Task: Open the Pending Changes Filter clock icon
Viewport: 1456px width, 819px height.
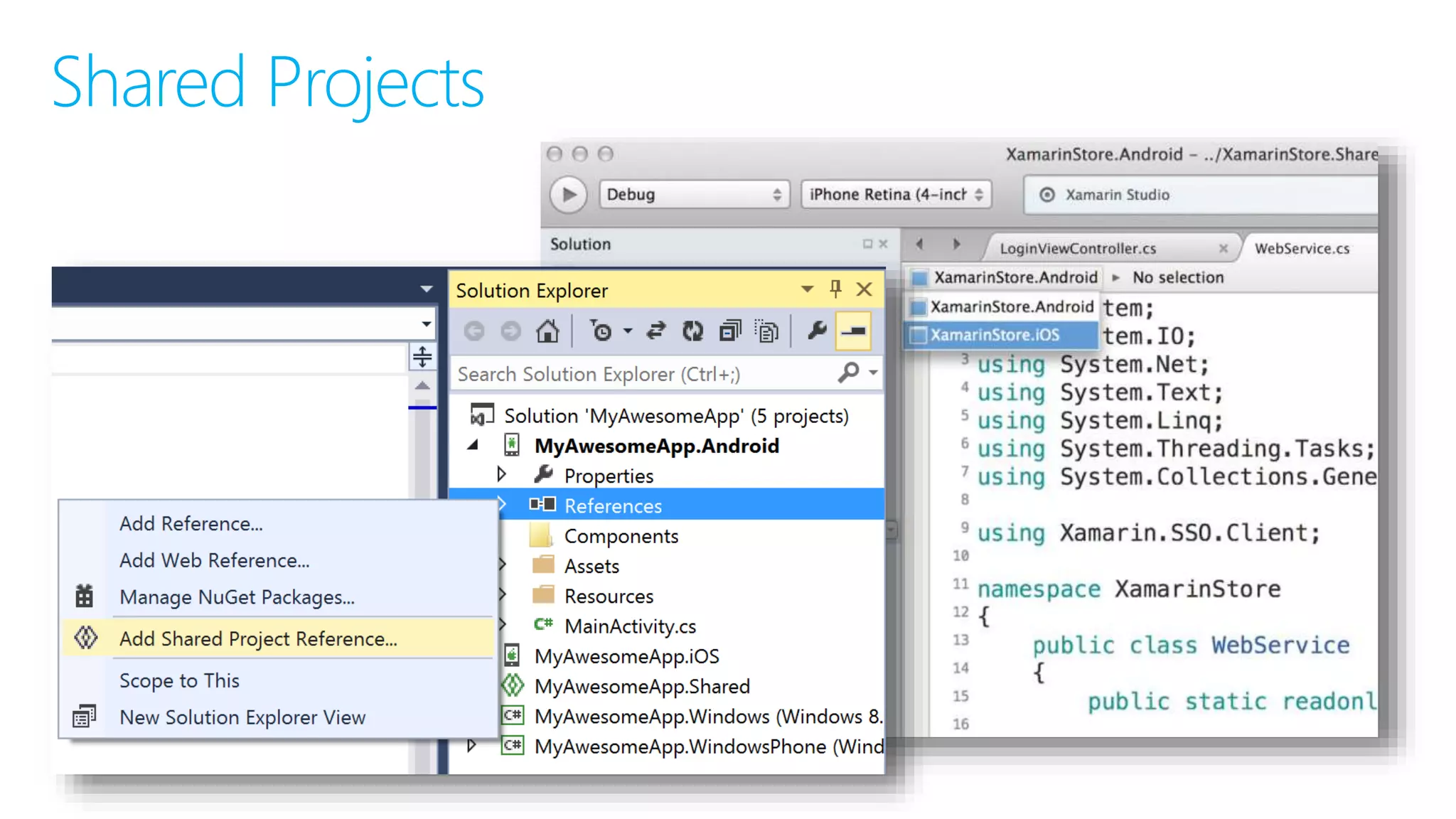Action: point(601,331)
